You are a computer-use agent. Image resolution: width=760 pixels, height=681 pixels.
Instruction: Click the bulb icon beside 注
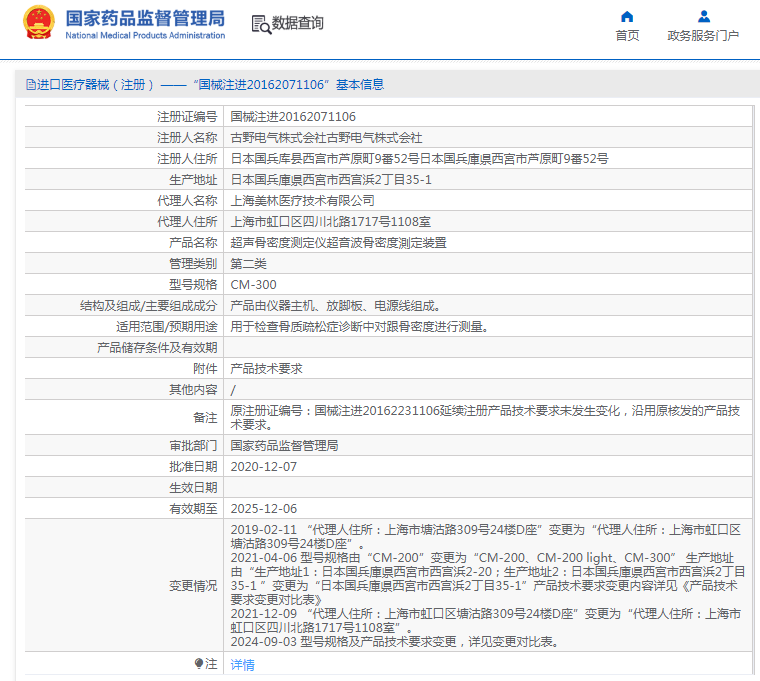pos(199,663)
